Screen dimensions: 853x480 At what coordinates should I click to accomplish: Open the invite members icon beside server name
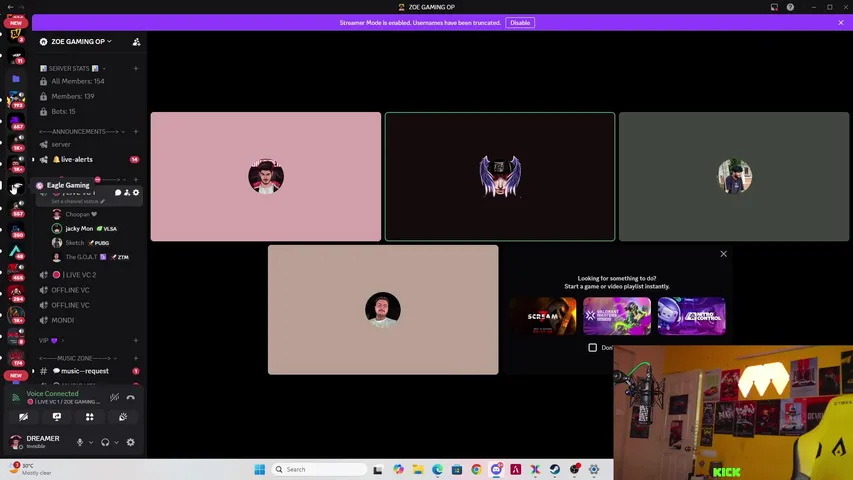tap(137, 42)
